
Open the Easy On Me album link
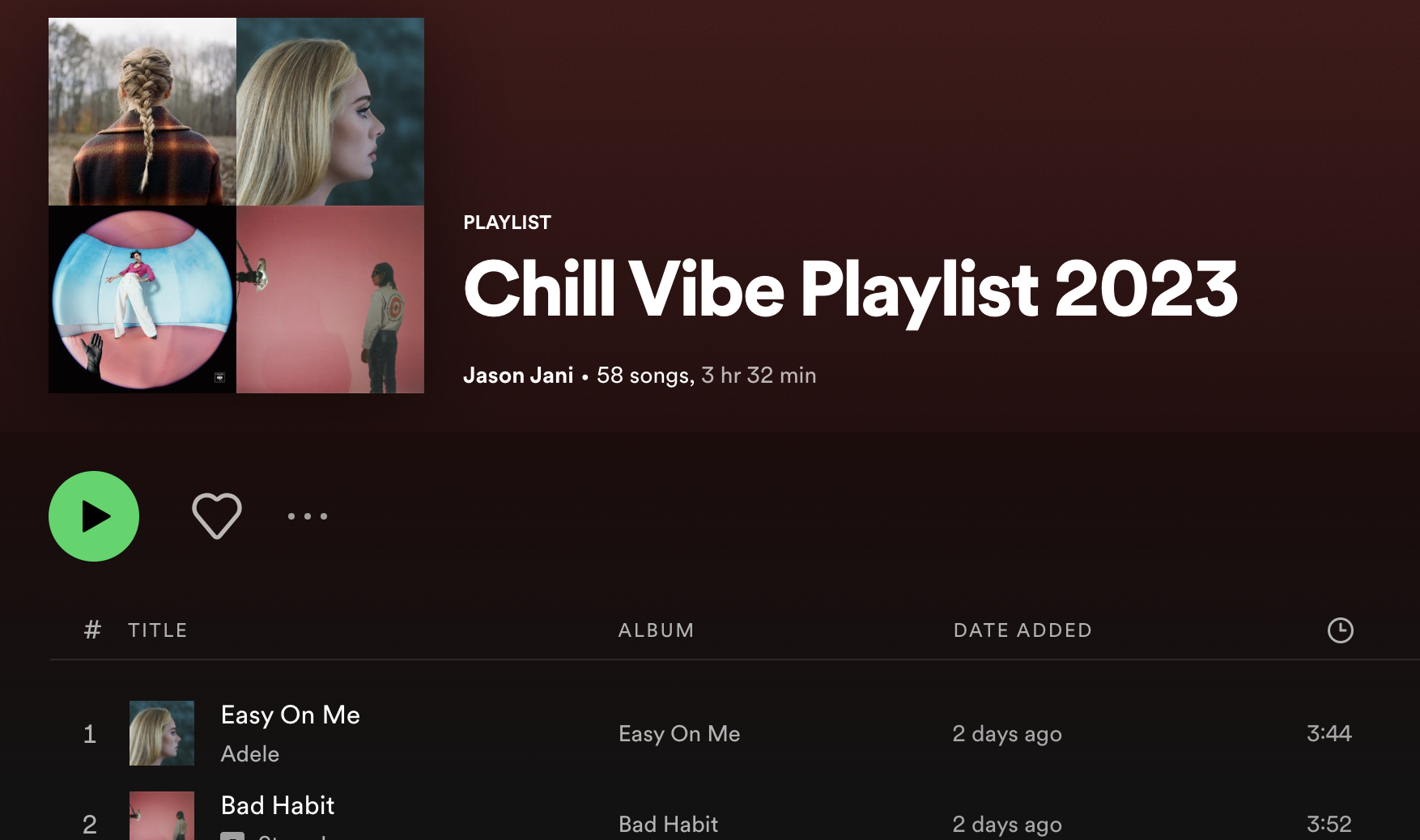point(679,734)
